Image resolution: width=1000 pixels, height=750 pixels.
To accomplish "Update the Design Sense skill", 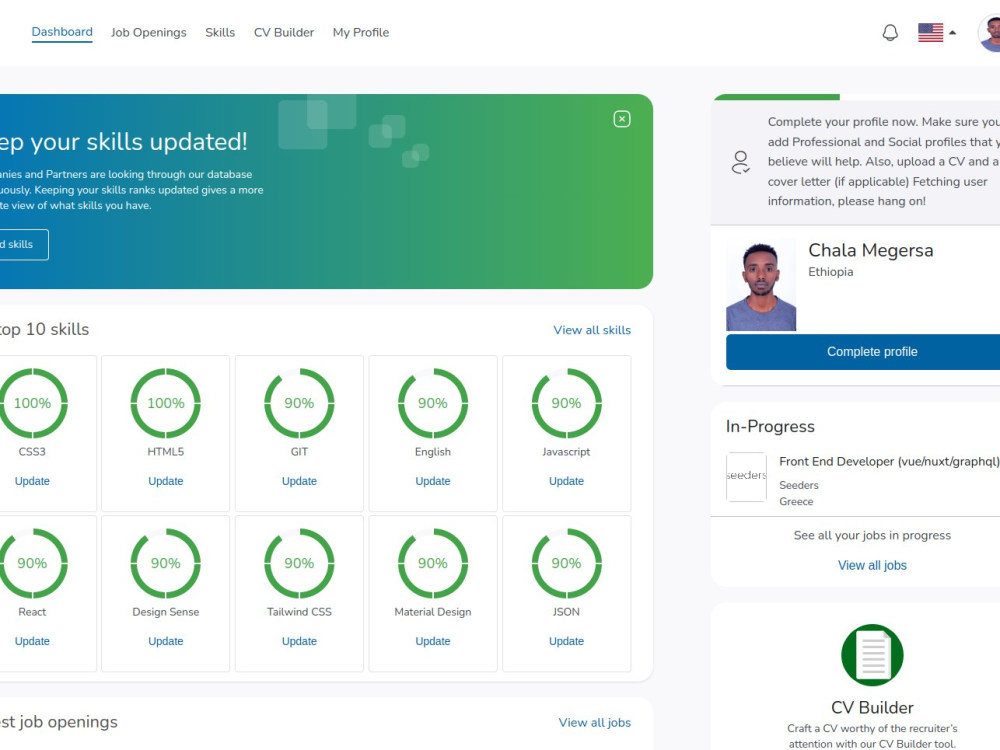I will [166, 641].
